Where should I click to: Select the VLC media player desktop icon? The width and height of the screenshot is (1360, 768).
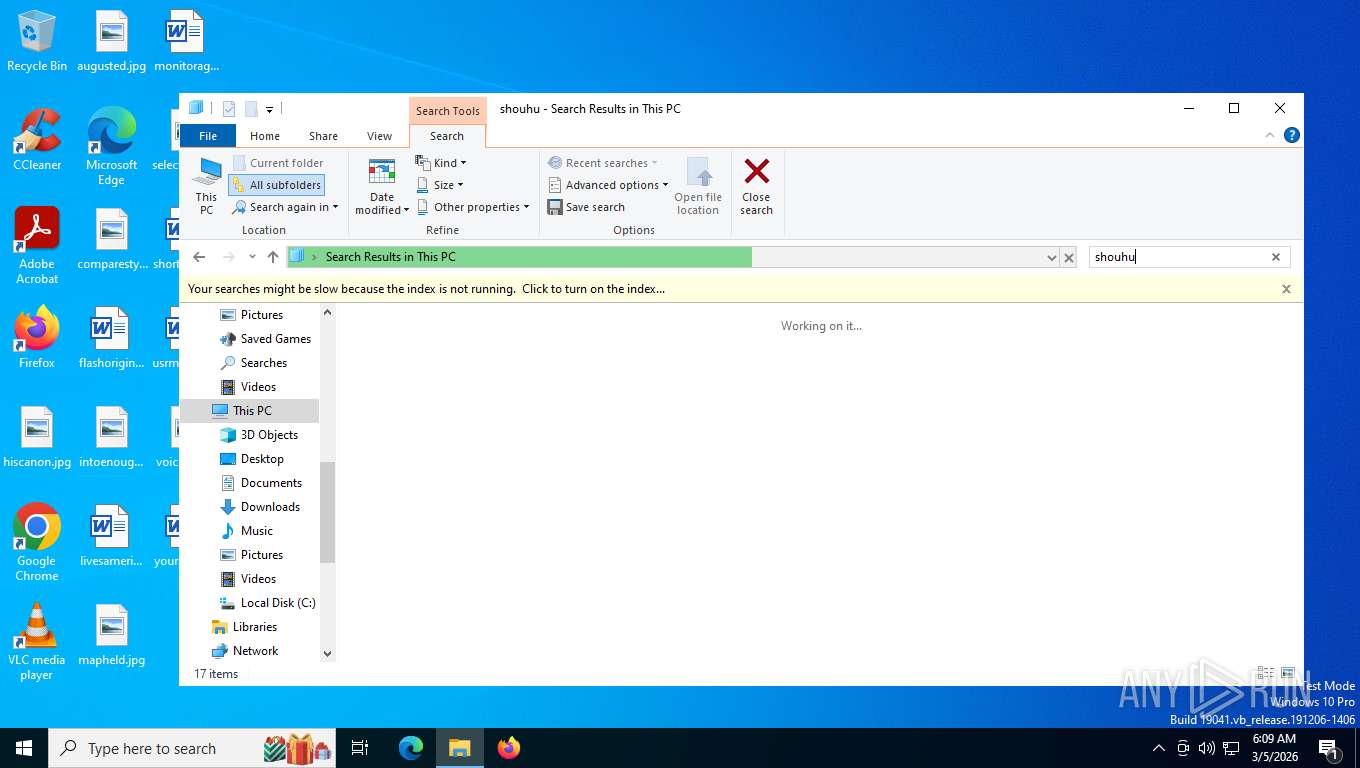pyautogui.click(x=37, y=642)
